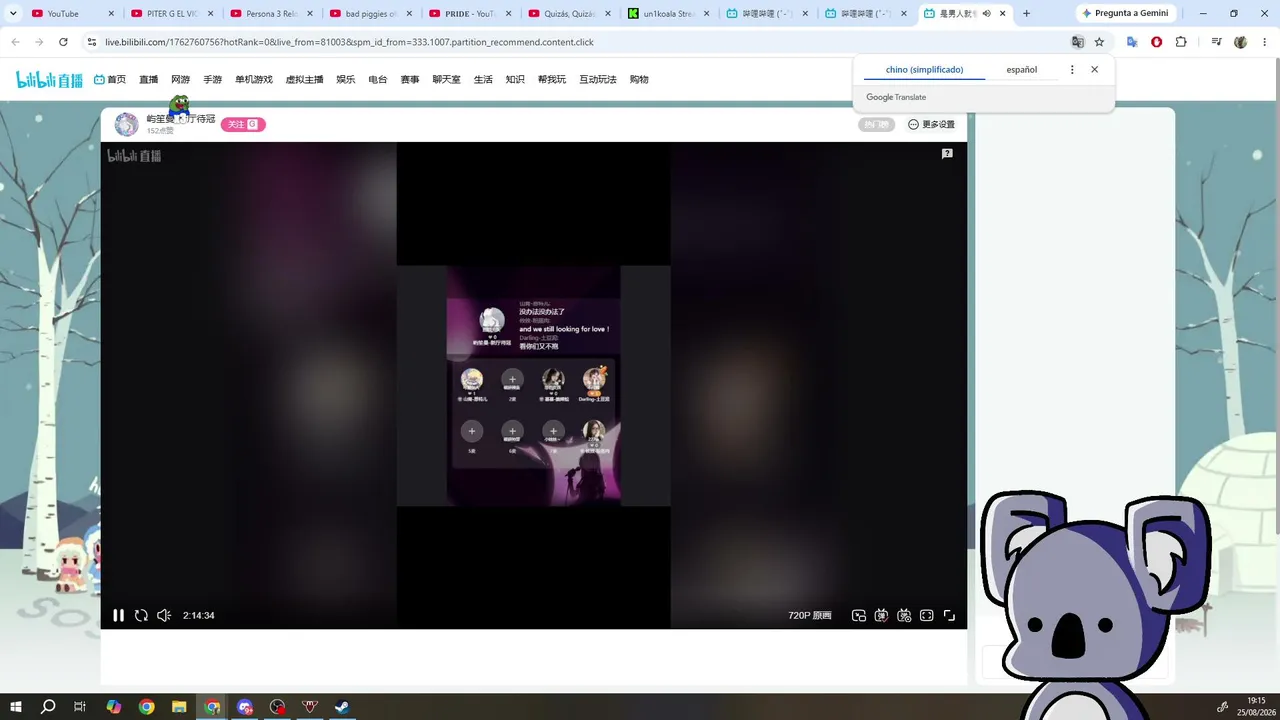1280x720 pixels.
Task: Open the 720P 原画 quality selector
Action: [810, 616]
